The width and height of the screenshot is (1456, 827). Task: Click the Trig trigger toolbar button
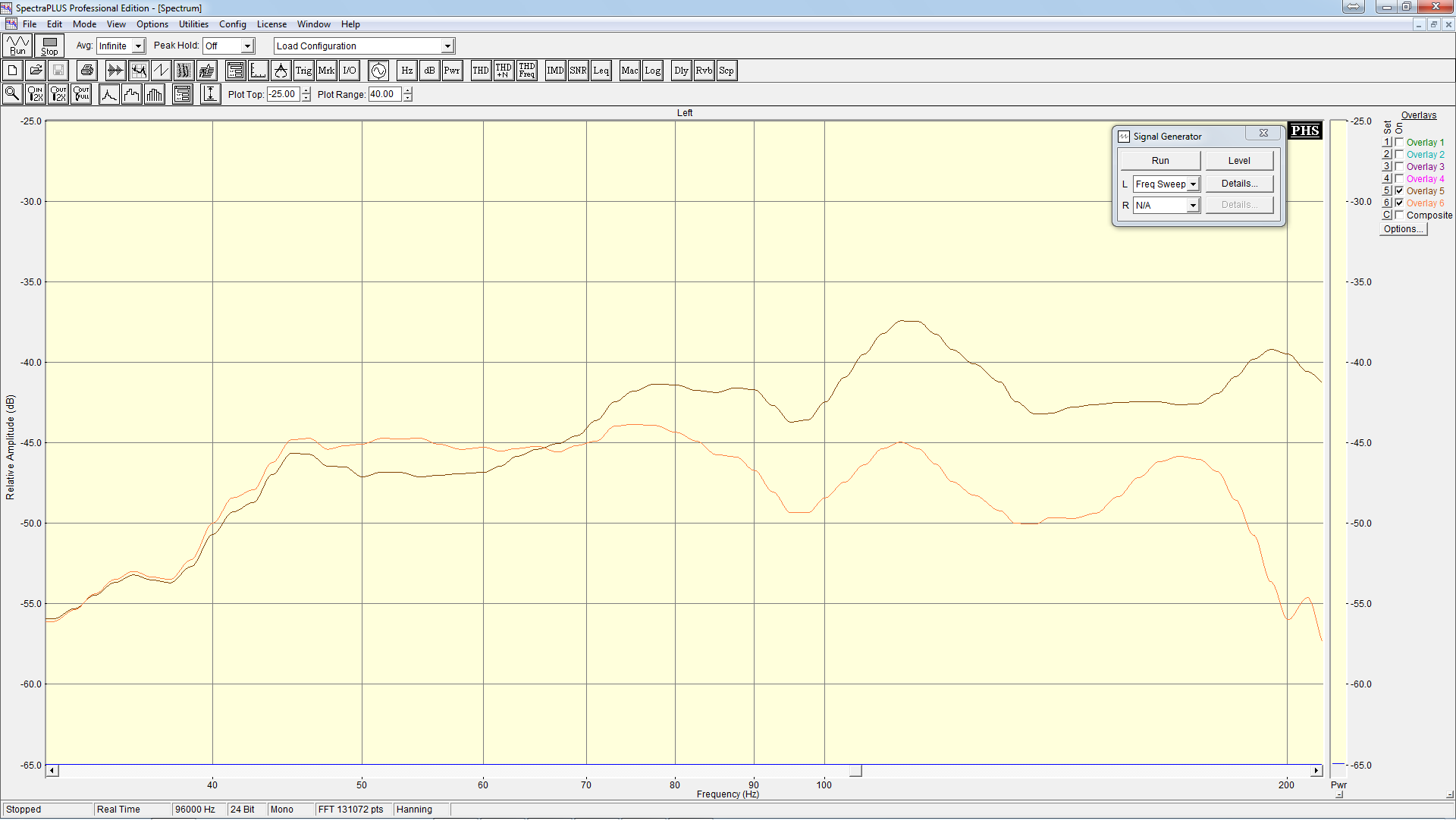click(x=303, y=71)
